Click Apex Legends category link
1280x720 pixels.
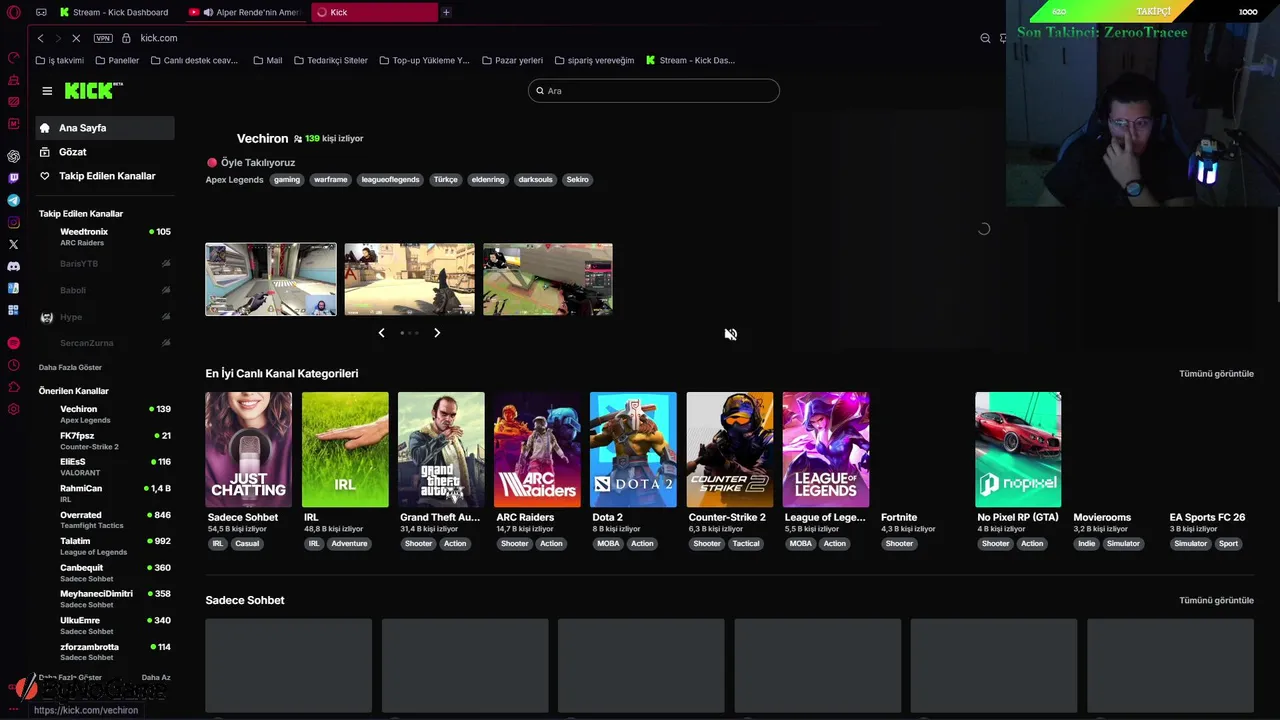pyautogui.click(x=234, y=180)
